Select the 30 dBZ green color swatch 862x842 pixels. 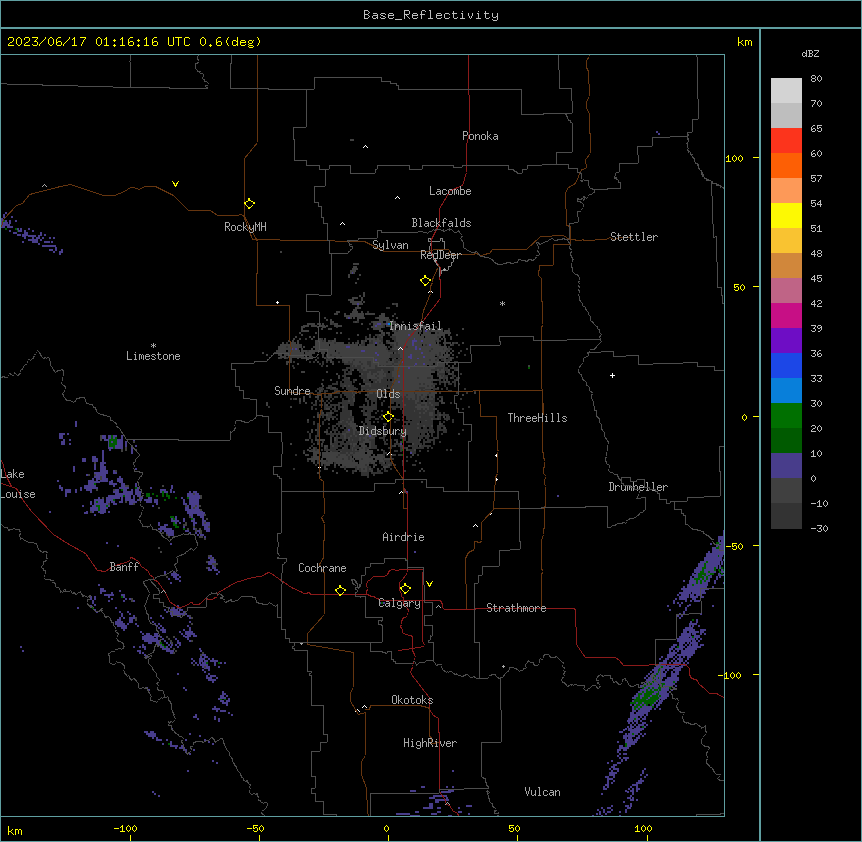[x=786, y=416]
